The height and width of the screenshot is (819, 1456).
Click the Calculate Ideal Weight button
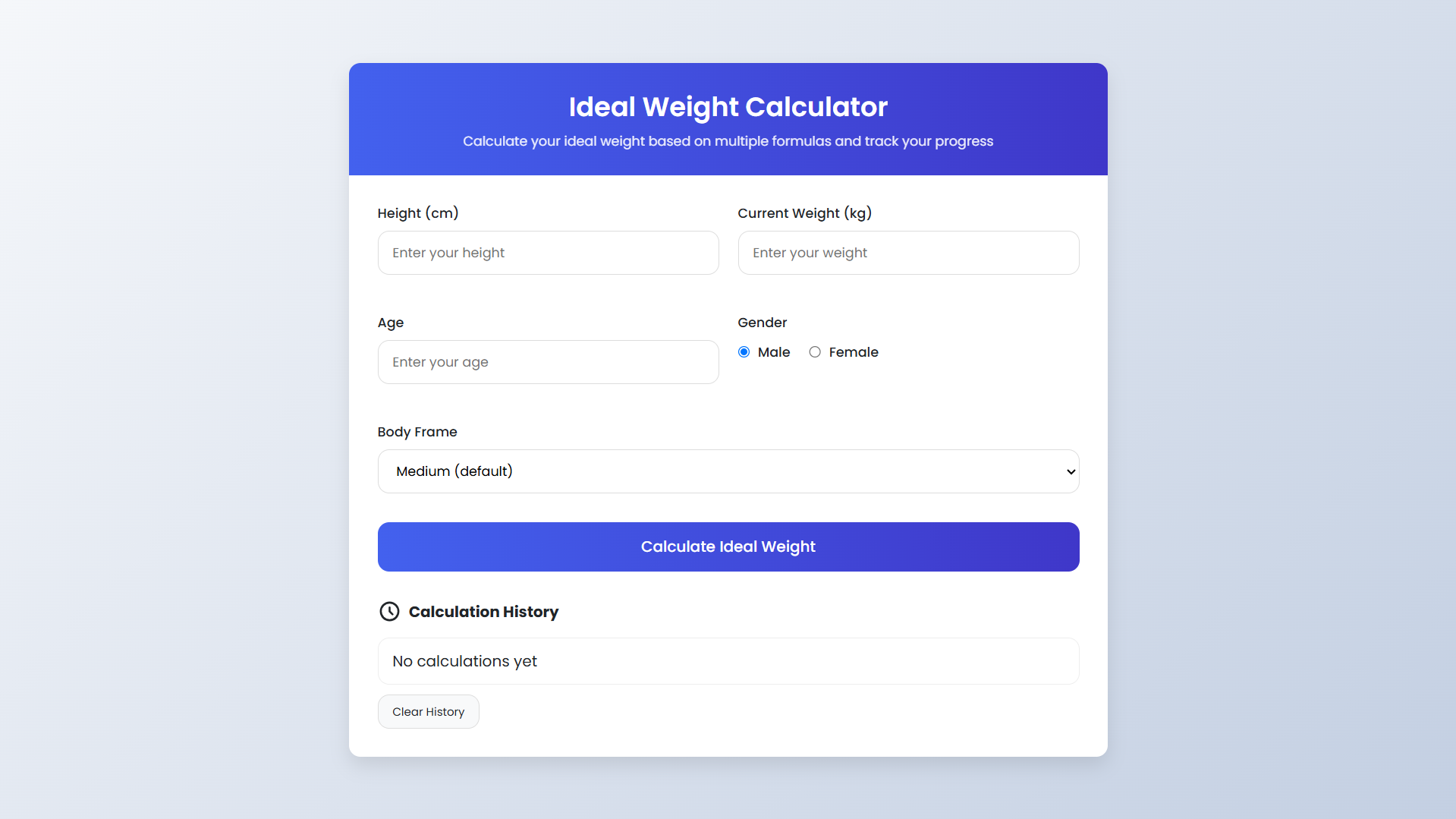click(x=728, y=547)
